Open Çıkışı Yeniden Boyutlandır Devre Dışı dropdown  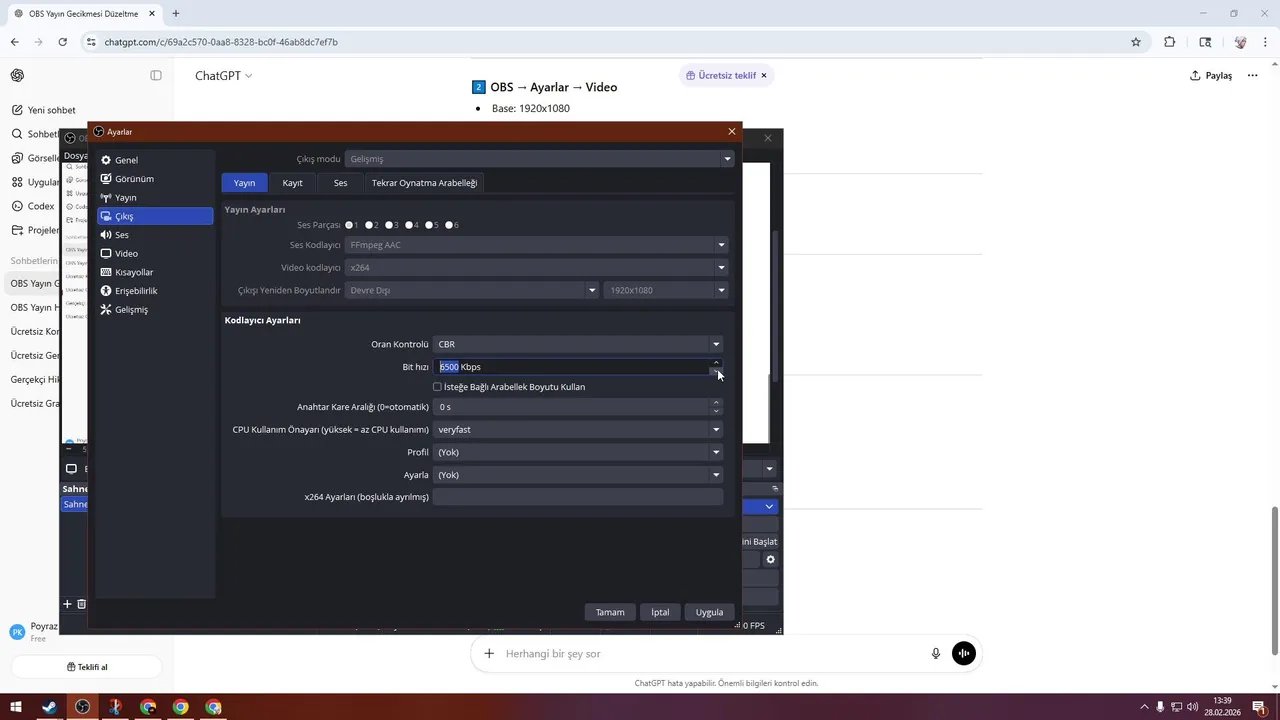point(472,290)
